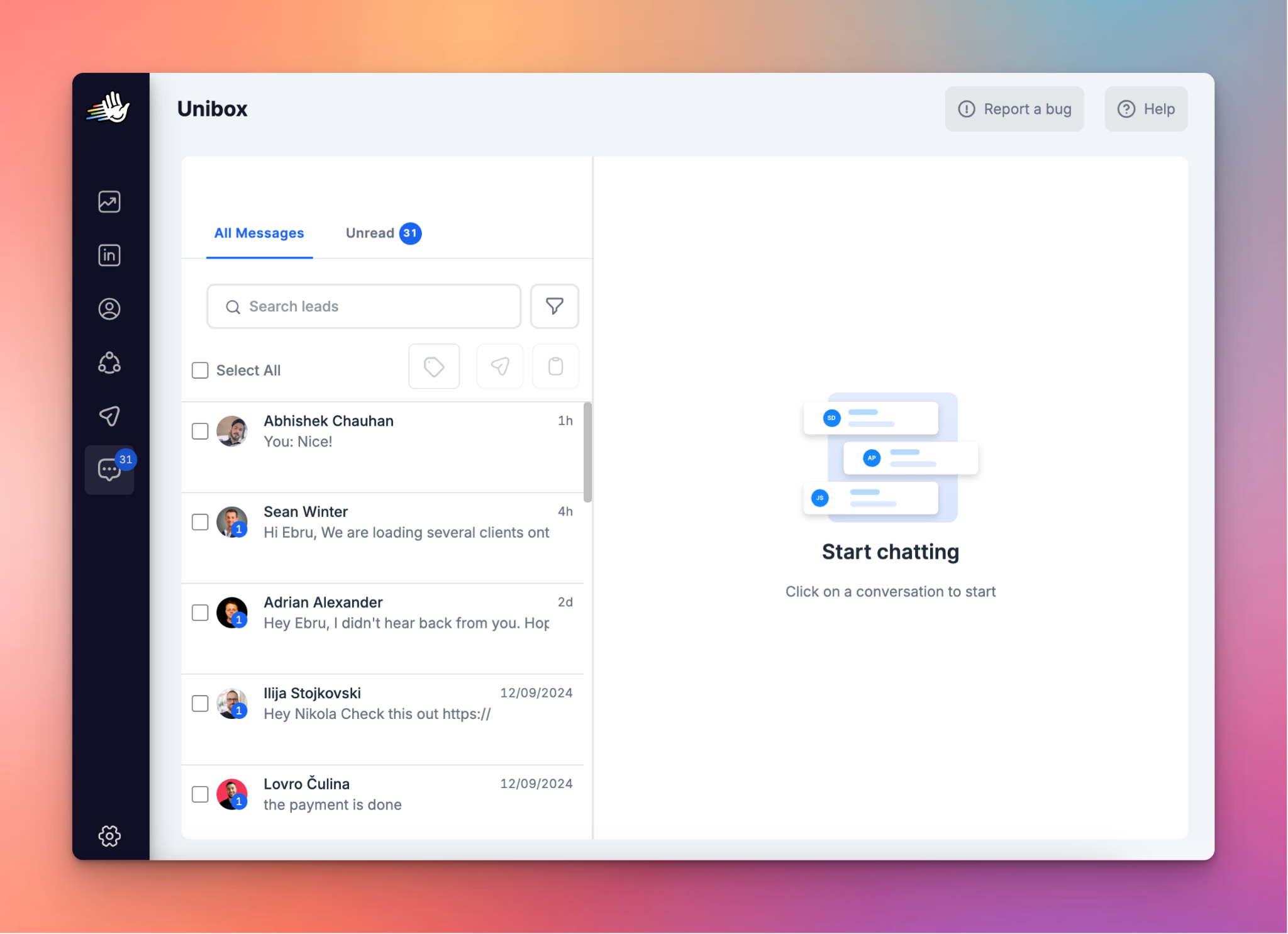Image resolution: width=1288 pixels, height=934 pixels.
Task: Select the All Messages tab
Action: click(x=259, y=233)
